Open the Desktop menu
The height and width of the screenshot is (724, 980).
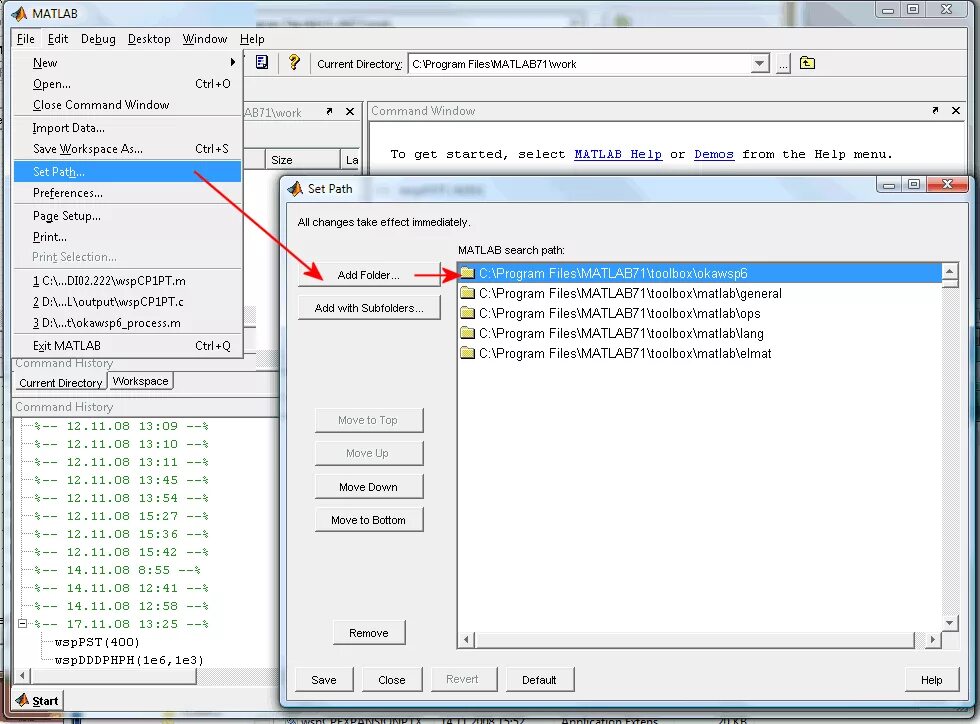(x=149, y=39)
